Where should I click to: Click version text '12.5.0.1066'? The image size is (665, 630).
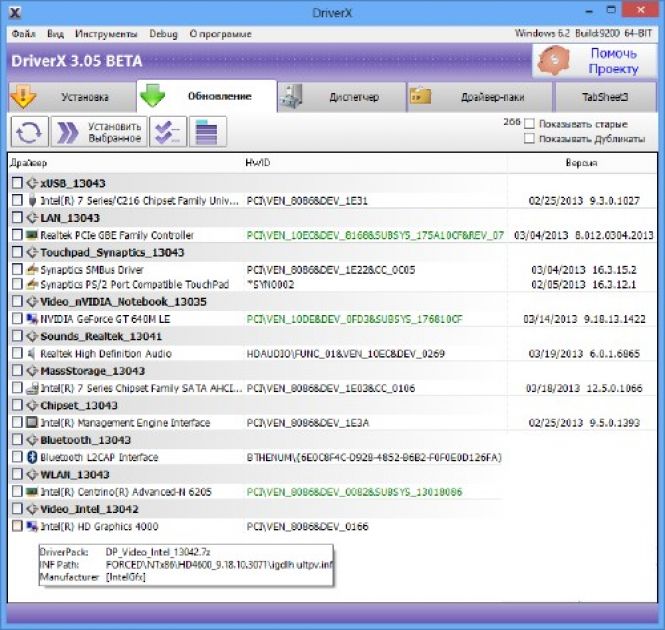click(615, 388)
